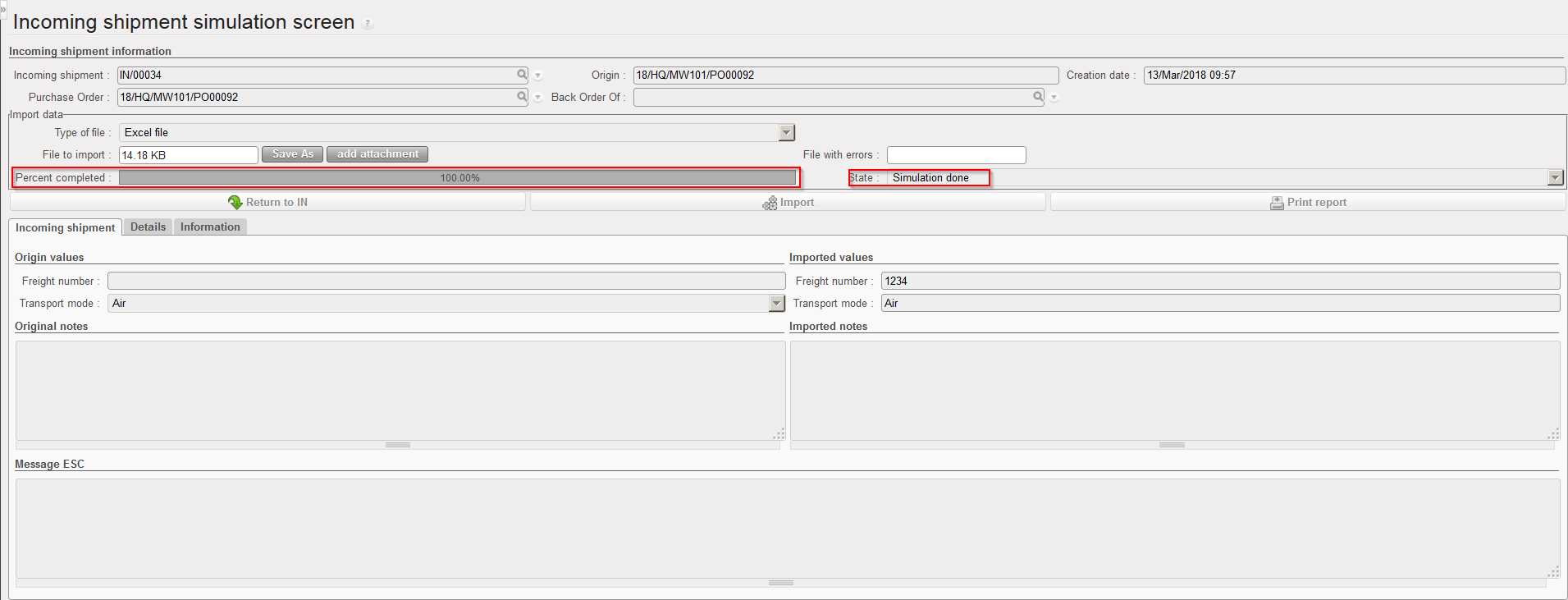Screen dimensions: 1568x600
Task: Switch to the Information tab
Action: pos(210,227)
